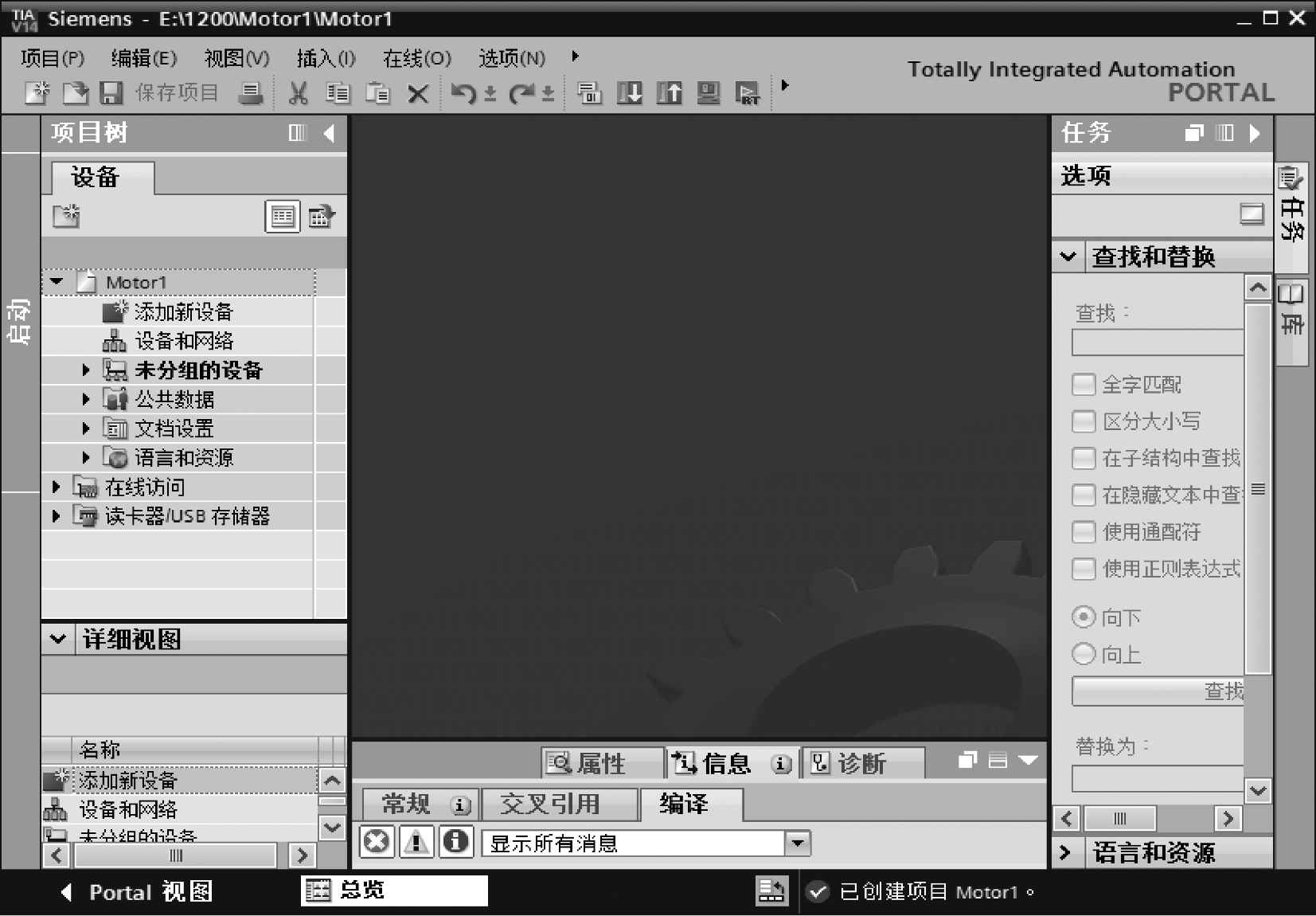Image resolution: width=1316 pixels, height=916 pixels.
Task: Click the Print toolbar icon
Action: pos(251,93)
